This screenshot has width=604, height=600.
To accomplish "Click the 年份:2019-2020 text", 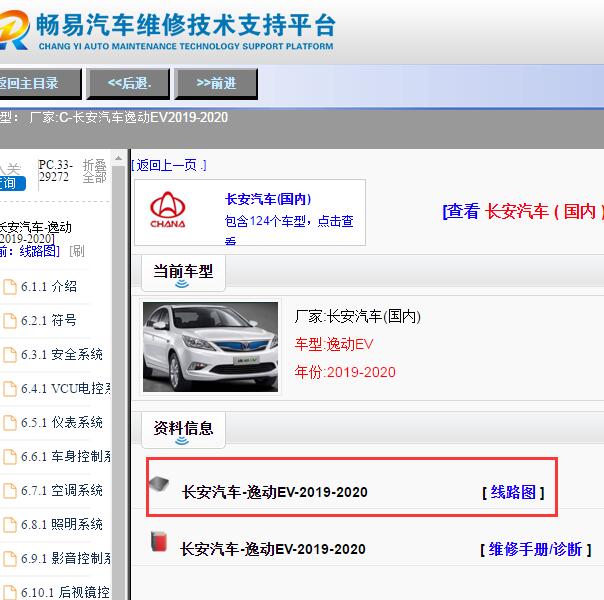I will tap(345, 372).
